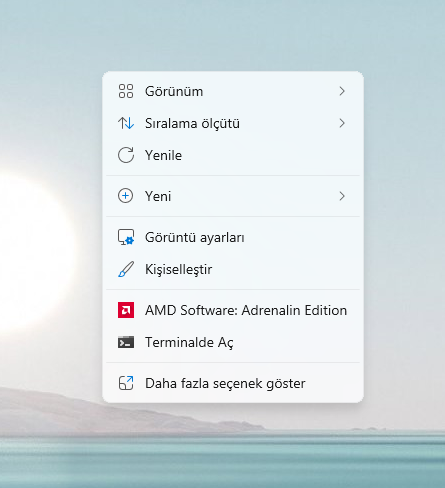445x488 pixels.
Task: Click the Kişiselleştir paintbrush icon
Action: (126, 269)
